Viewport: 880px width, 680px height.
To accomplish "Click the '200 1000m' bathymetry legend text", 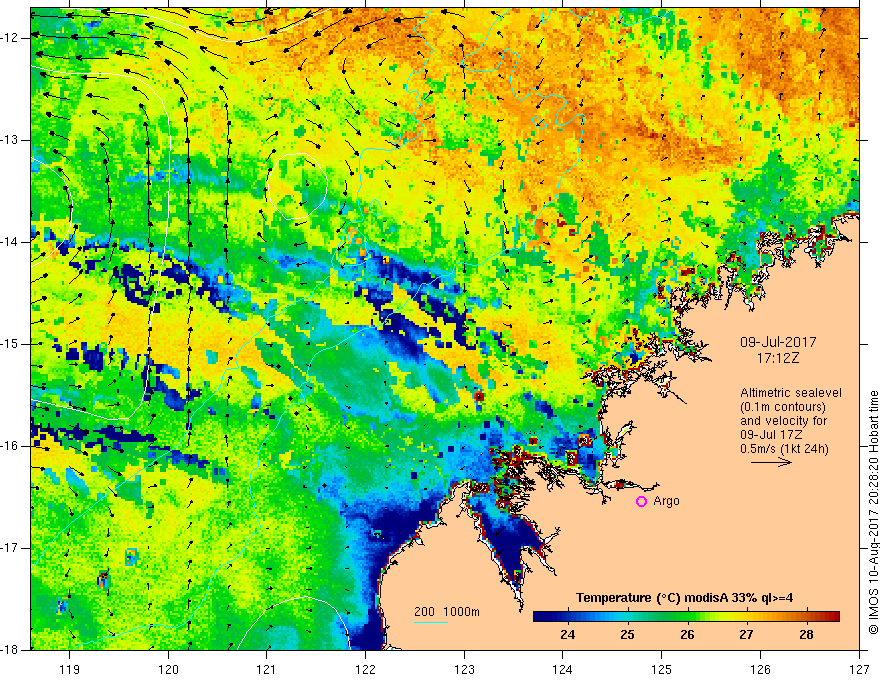I will tap(447, 612).
